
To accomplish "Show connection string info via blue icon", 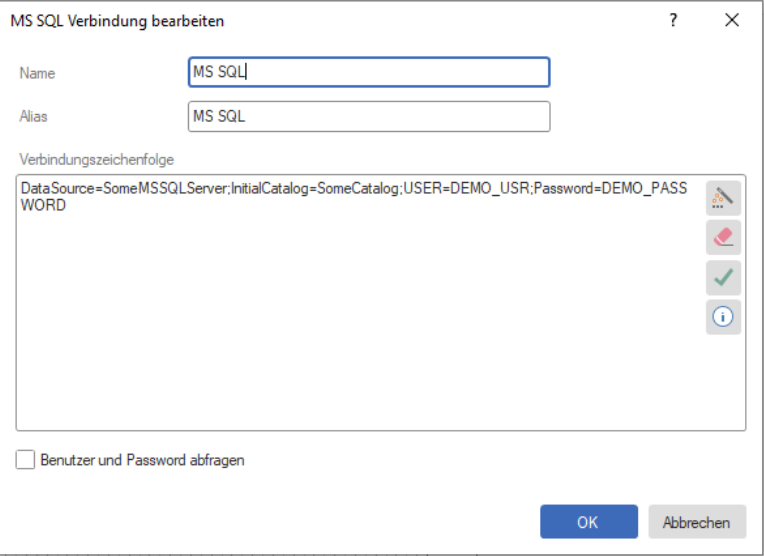I will pyautogui.click(x=723, y=316).
